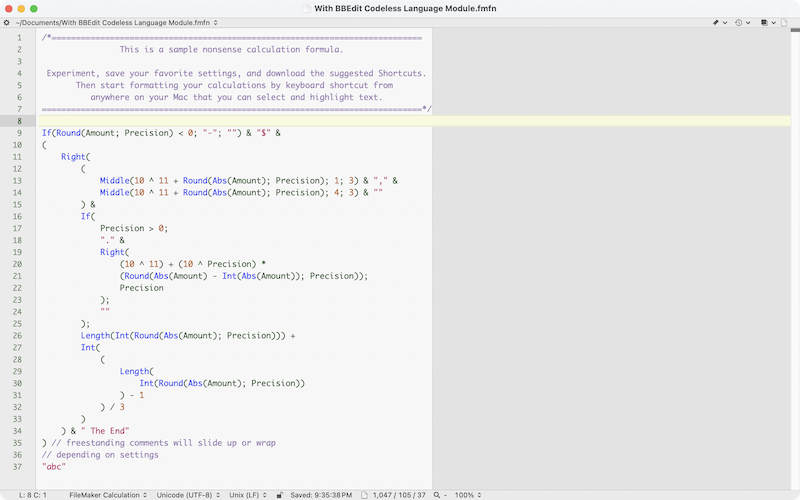The width and height of the screenshot is (800, 500).
Task: Click the Middle( expression on line 13
Action: pos(248,181)
